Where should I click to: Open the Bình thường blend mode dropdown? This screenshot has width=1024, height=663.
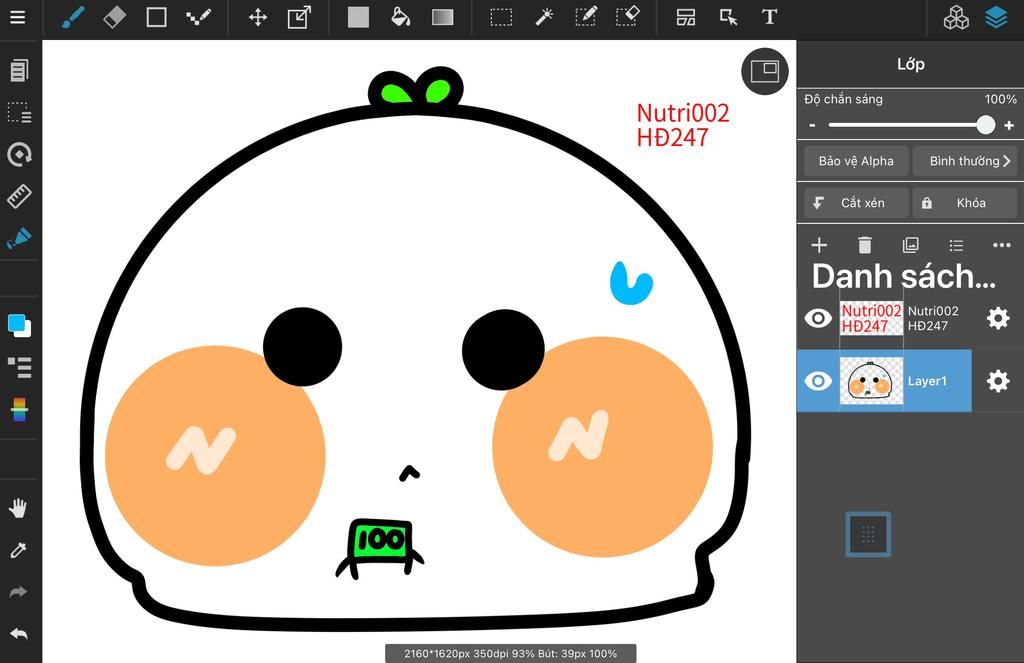click(x=965, y=161)
